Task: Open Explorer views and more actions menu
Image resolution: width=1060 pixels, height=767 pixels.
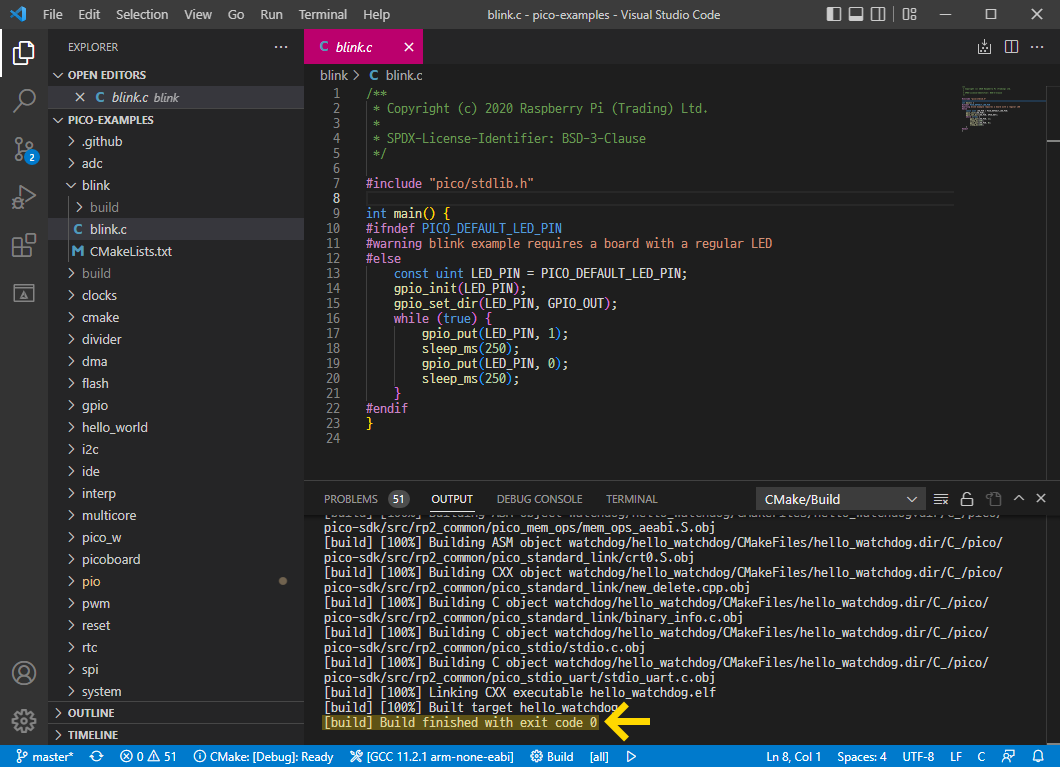Action: pos(281,47)
